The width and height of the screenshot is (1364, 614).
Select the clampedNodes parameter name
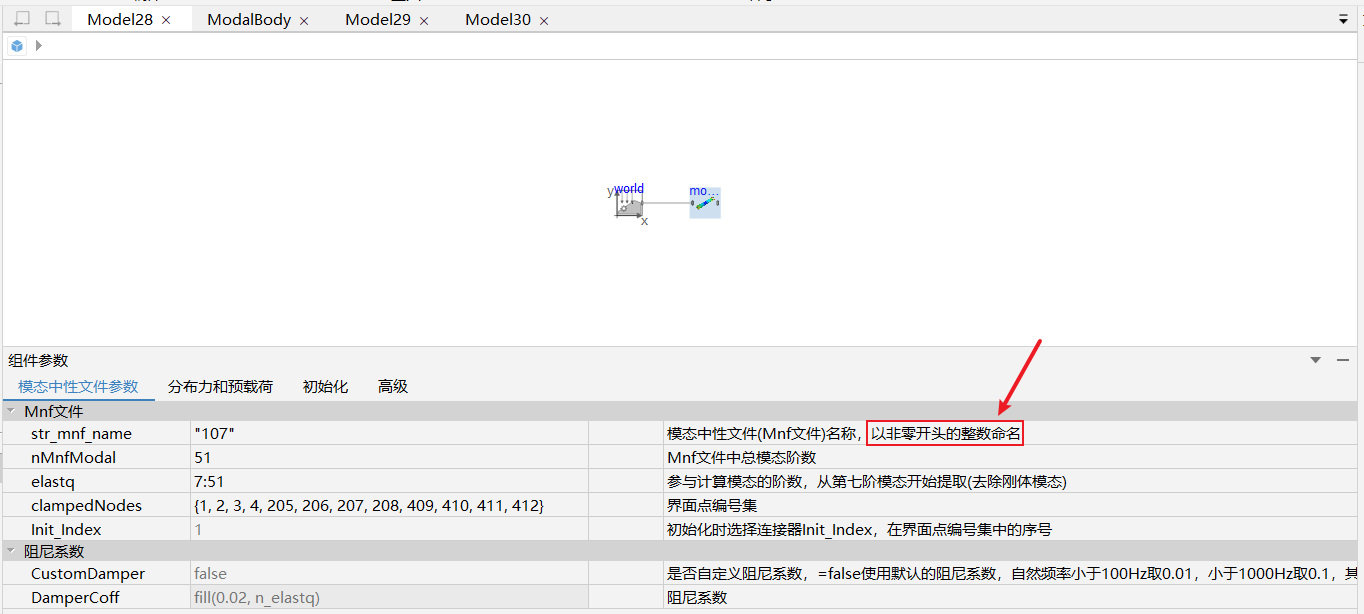tap(86, 505)
